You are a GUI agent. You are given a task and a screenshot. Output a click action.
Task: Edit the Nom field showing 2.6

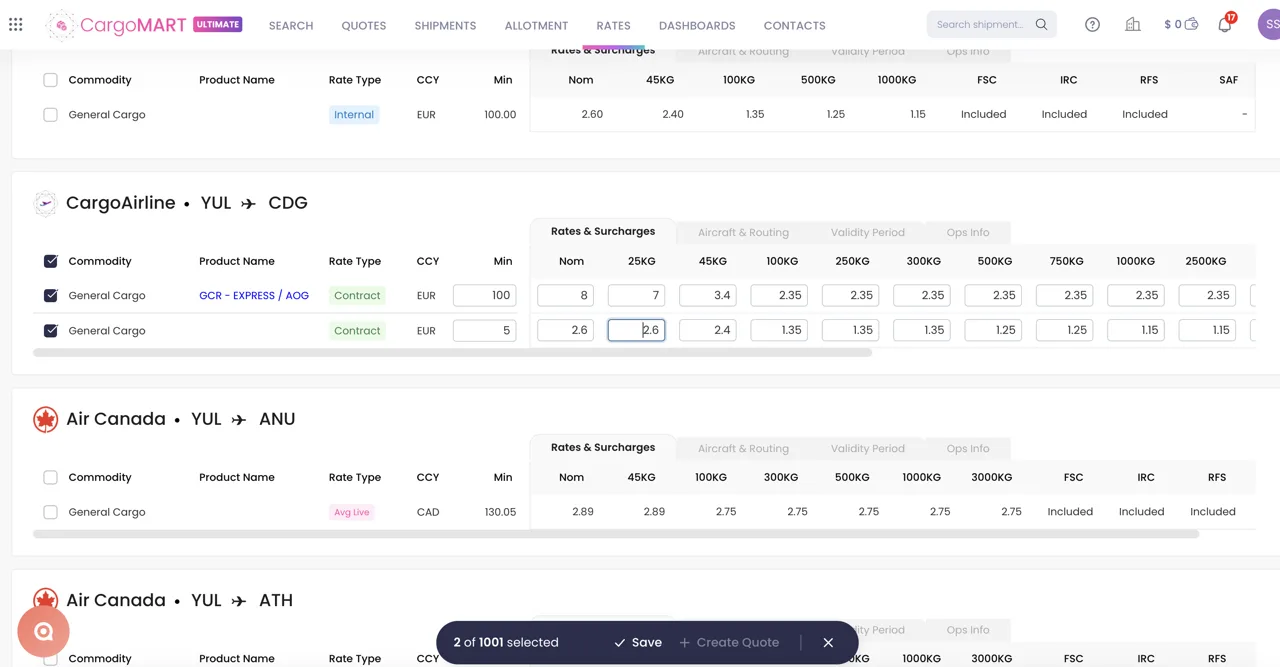click(x=565, y=330)
